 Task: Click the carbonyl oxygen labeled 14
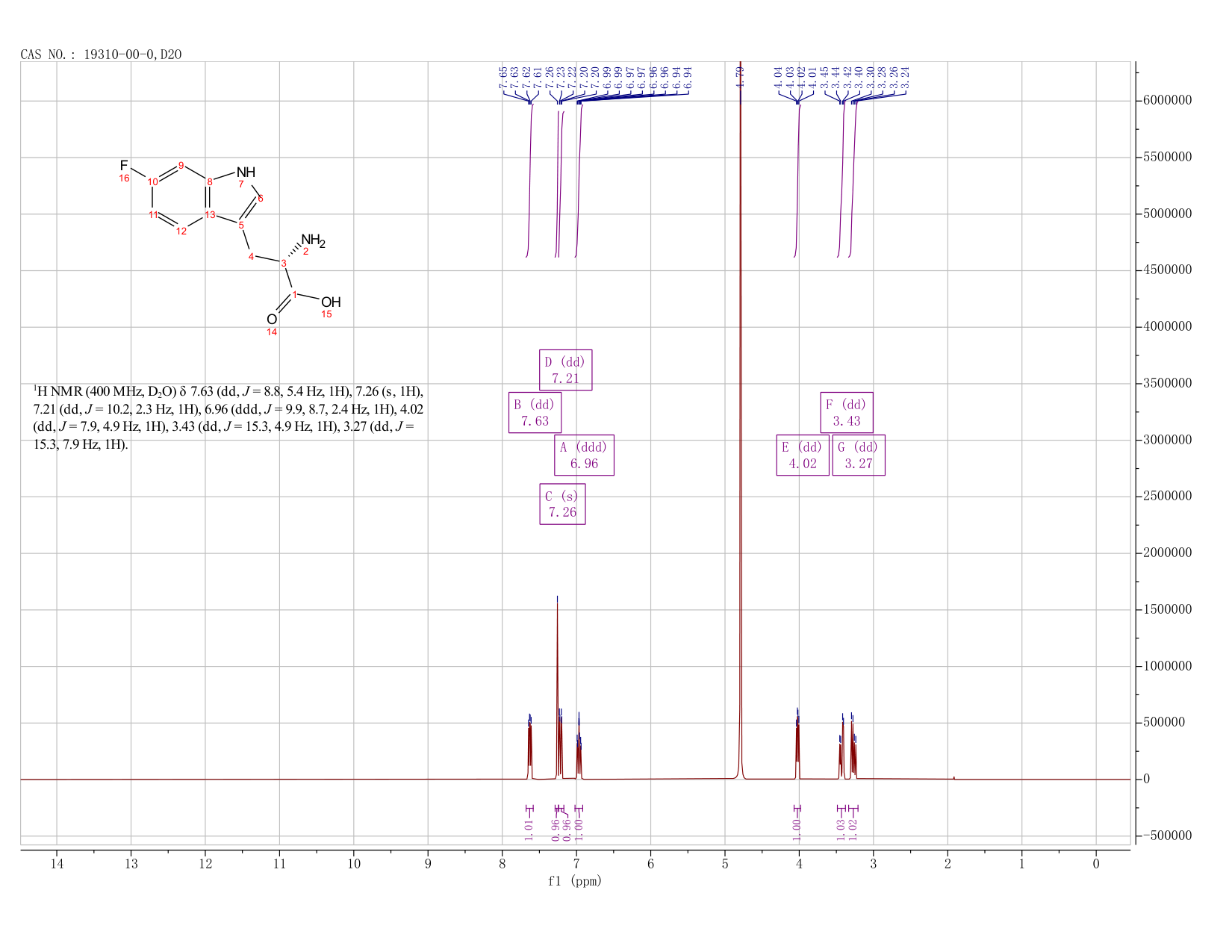(x=272, y=320)
